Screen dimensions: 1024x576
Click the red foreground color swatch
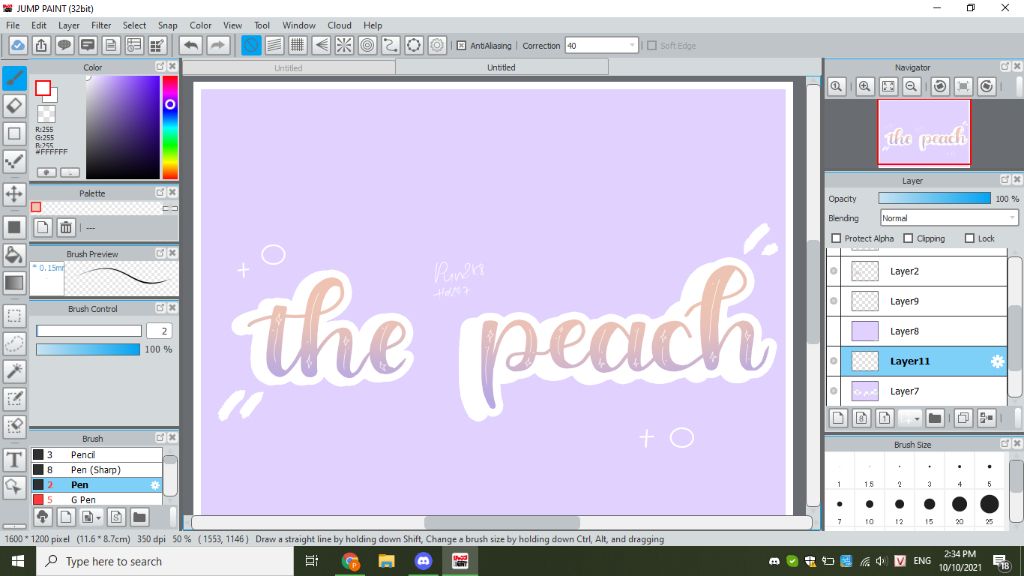click(43, 88)
